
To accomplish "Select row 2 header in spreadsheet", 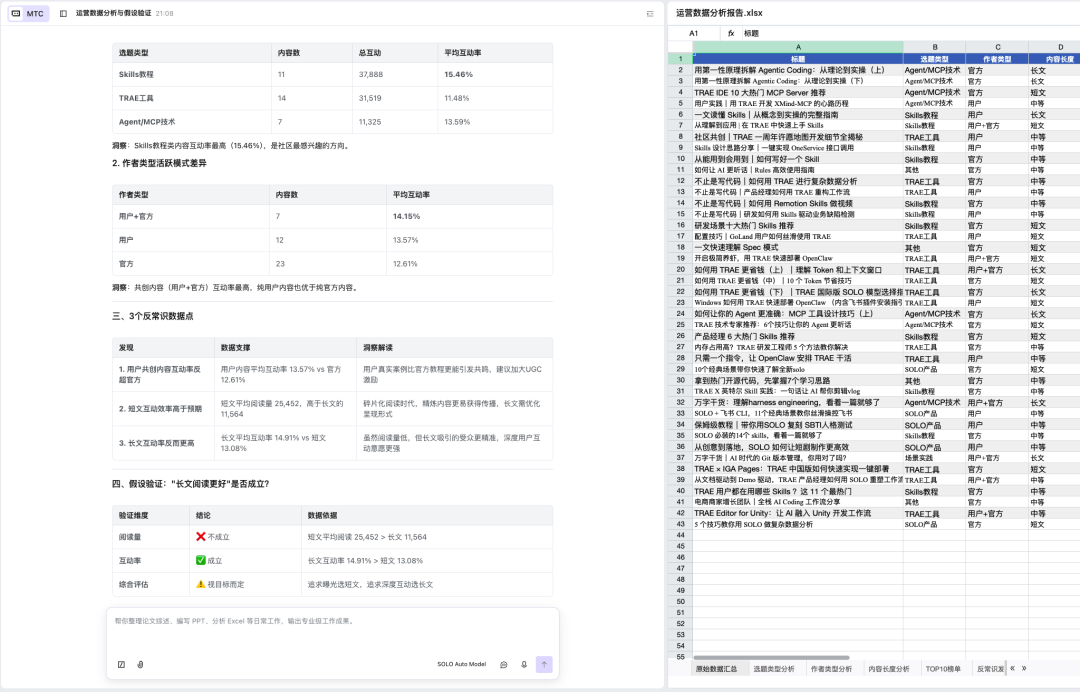I will pos(681,70).
